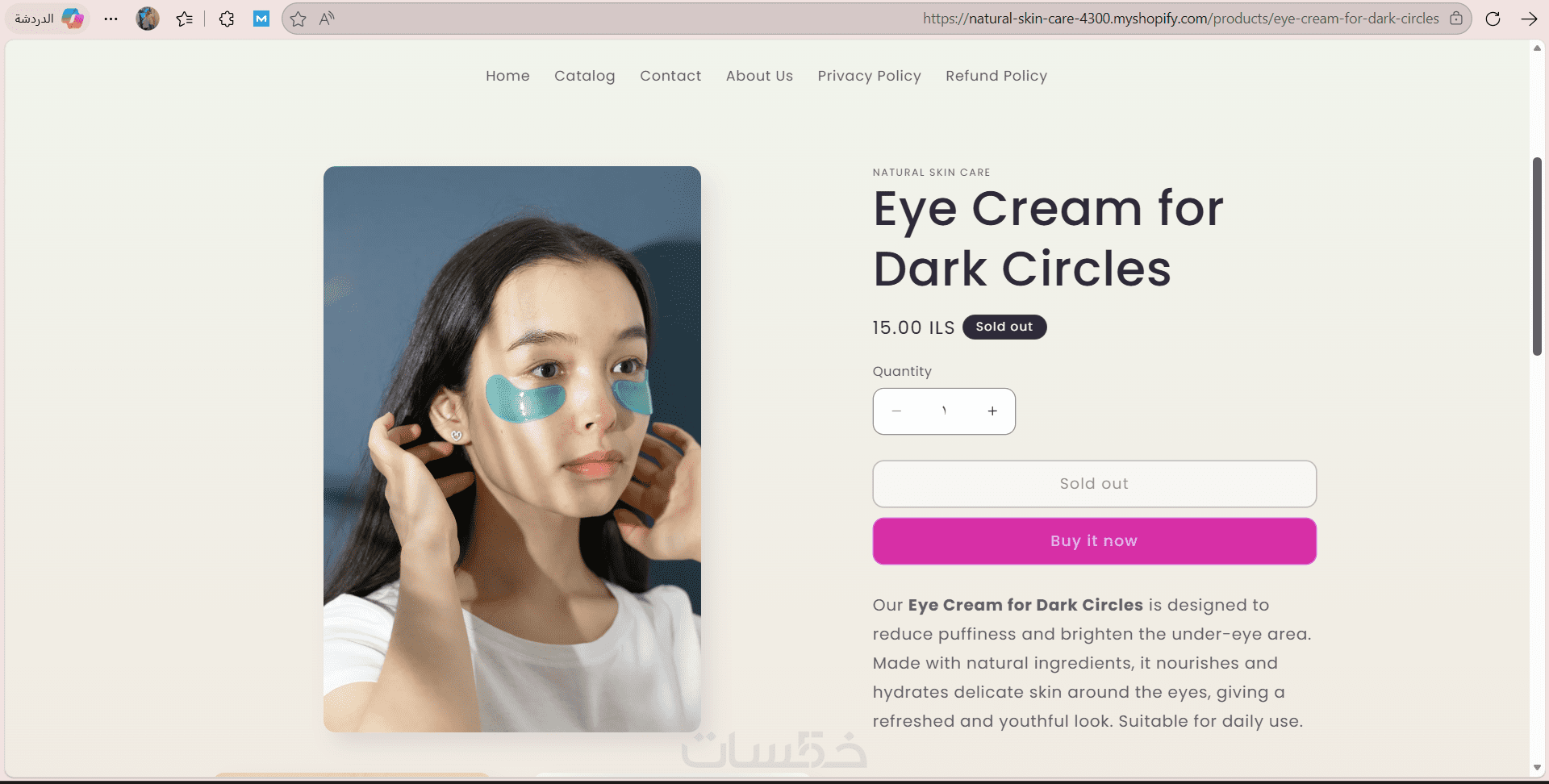Image resolution: width=1549 pixels, height=784 pixels.
Task: Open the browser Settings and more menu
Action: click(111, 19)
